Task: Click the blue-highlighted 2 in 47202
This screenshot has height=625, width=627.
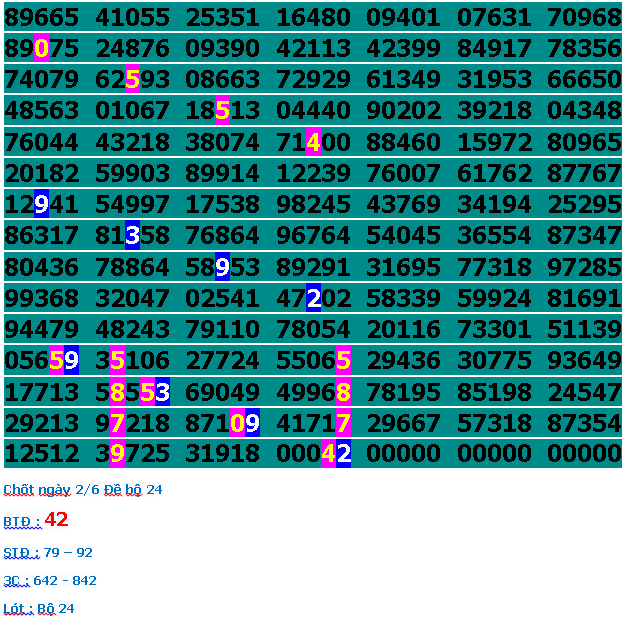Action: 313,298
